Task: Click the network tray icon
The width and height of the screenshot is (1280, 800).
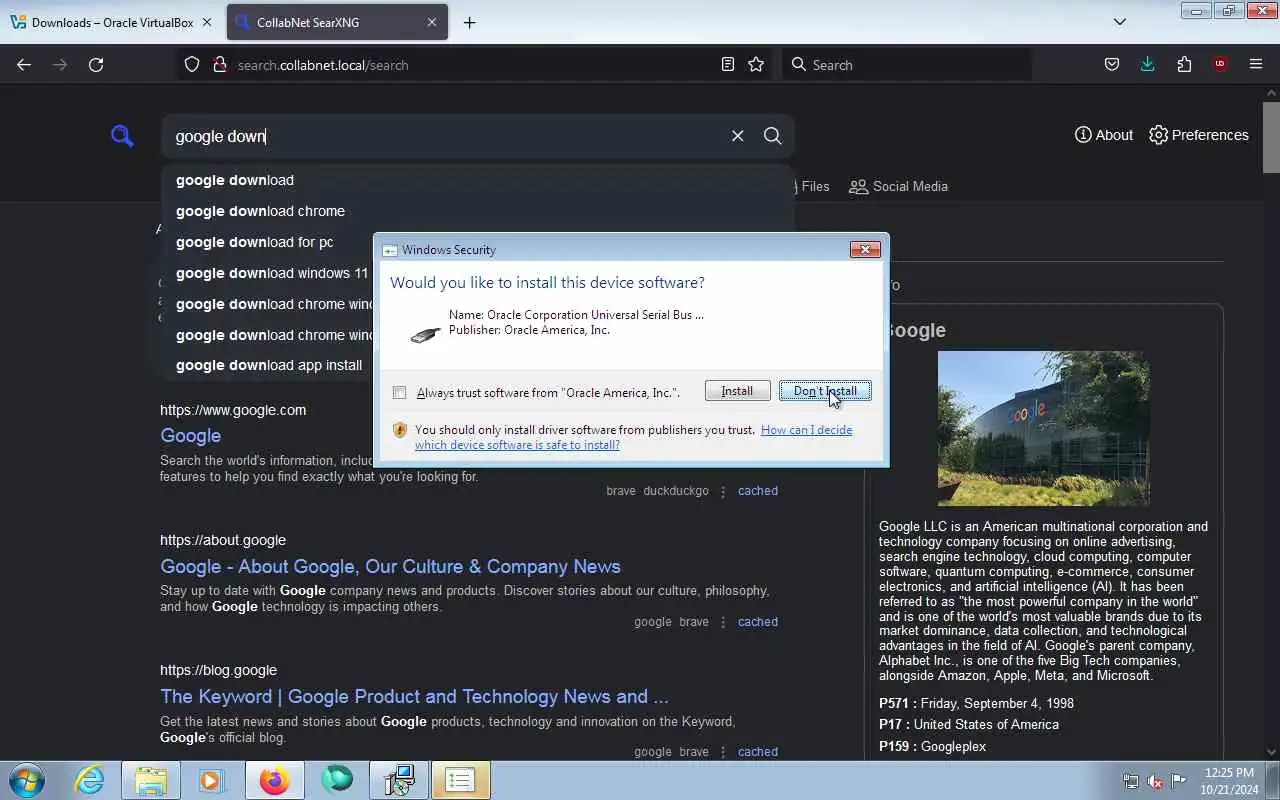Action: (1131, 781)
